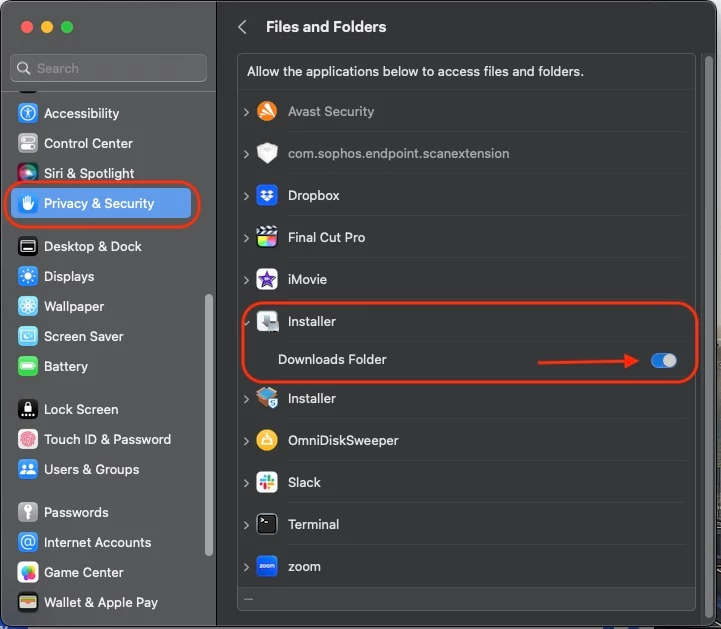Click the Sophos scanextension shield icon
Screen dimensions: 721x629
point(267,153)
